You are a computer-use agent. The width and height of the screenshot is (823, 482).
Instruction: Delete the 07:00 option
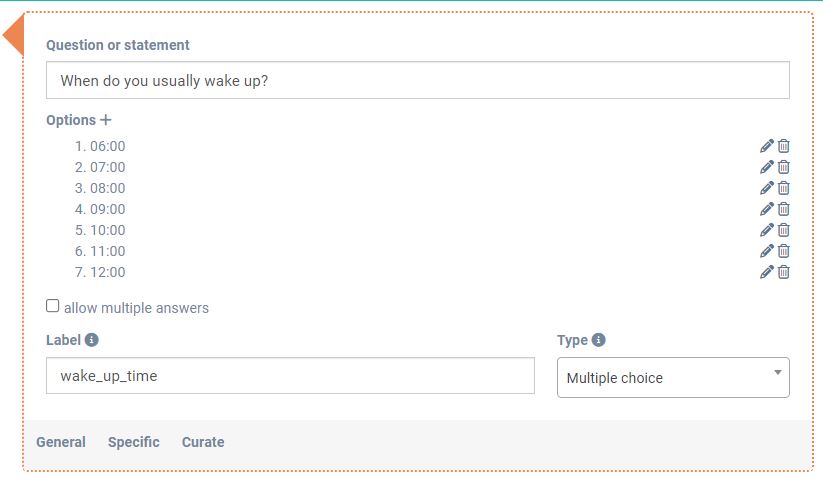point(784,167)
